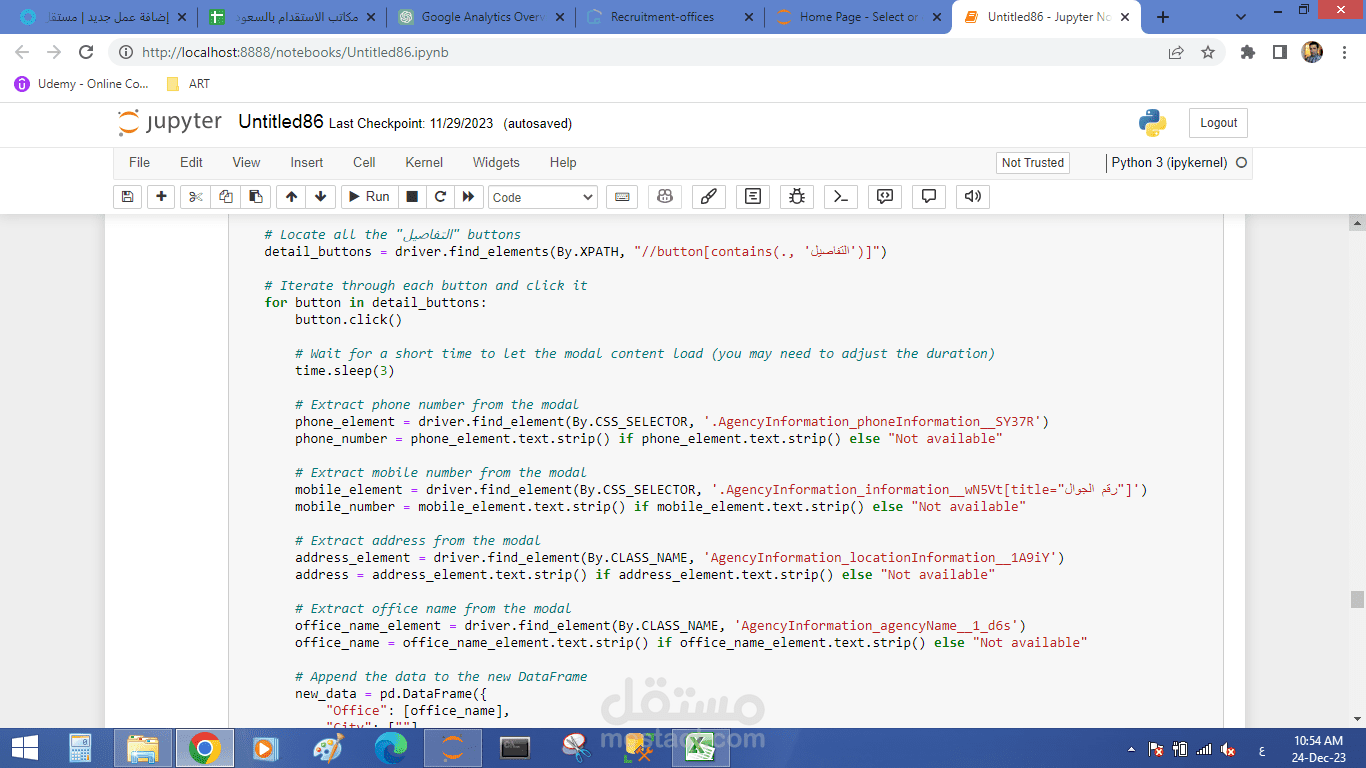Share this page via the share icon
The width and height of the screenshot is (1366, 768).
1176,52
